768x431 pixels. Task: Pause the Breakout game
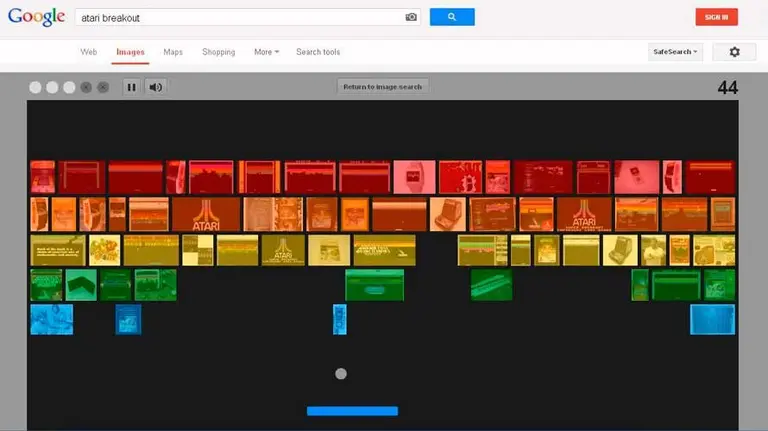point(131,87)
